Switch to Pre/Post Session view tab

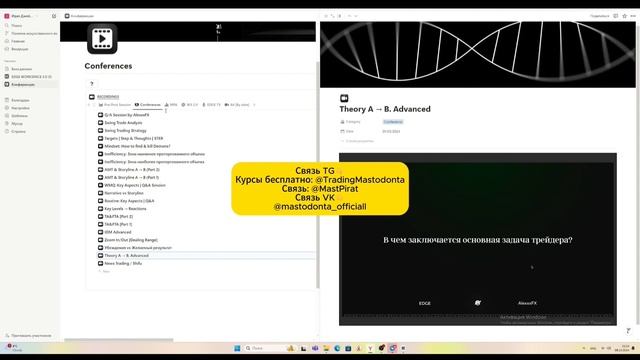[x=115, y=105]
